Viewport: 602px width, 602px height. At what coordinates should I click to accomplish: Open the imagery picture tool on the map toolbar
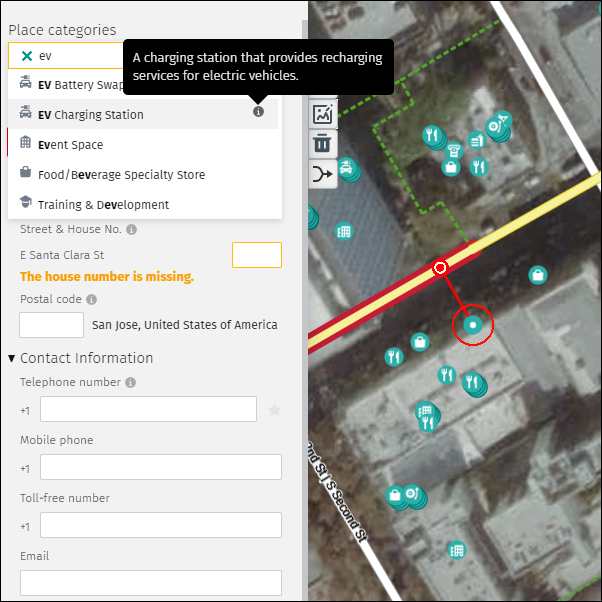323,114
